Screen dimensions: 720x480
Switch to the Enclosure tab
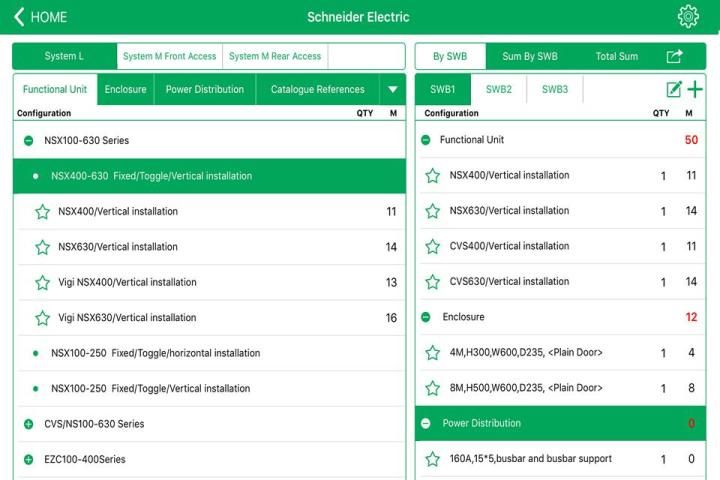tap(125, 89)
